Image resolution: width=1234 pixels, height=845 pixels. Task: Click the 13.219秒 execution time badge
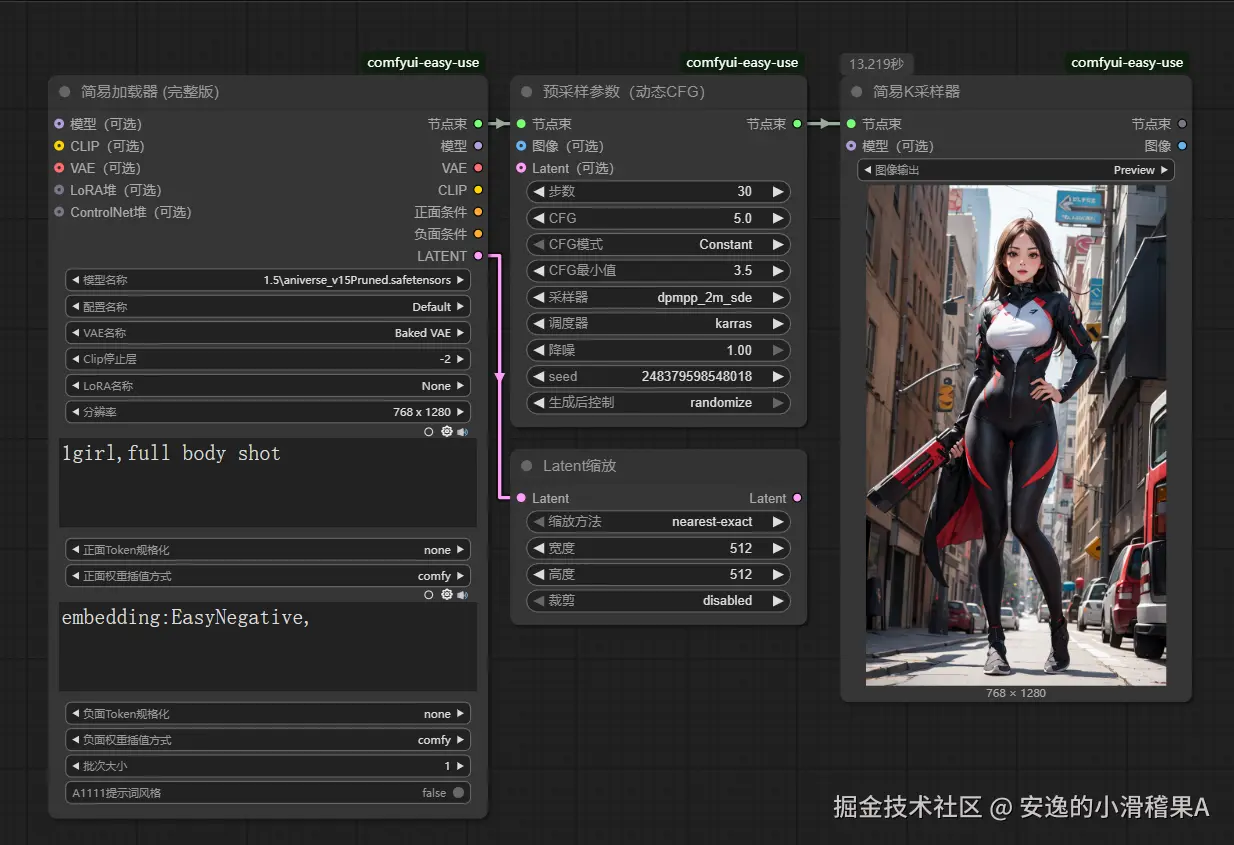876,63
